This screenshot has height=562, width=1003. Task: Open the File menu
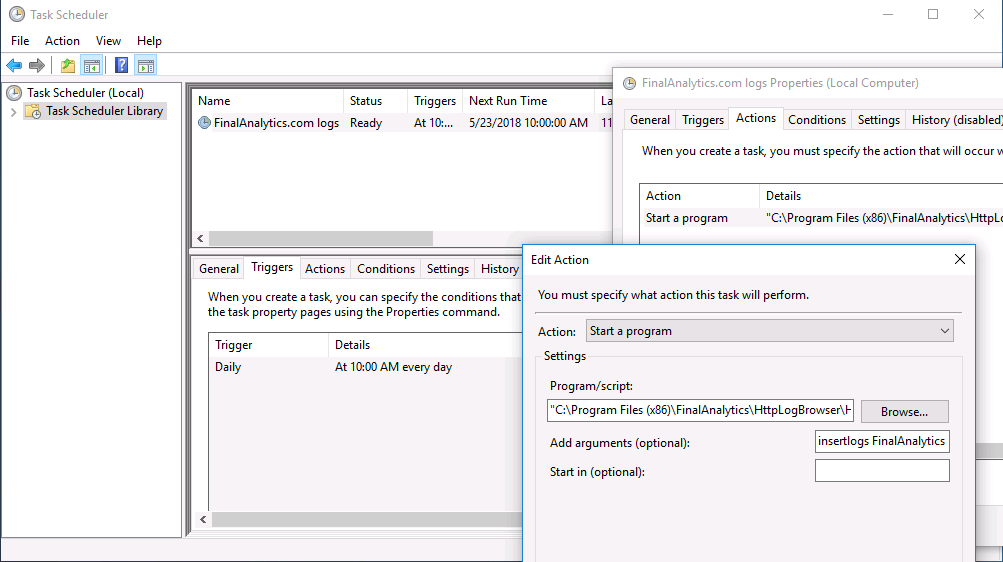[x=20, y=41]
